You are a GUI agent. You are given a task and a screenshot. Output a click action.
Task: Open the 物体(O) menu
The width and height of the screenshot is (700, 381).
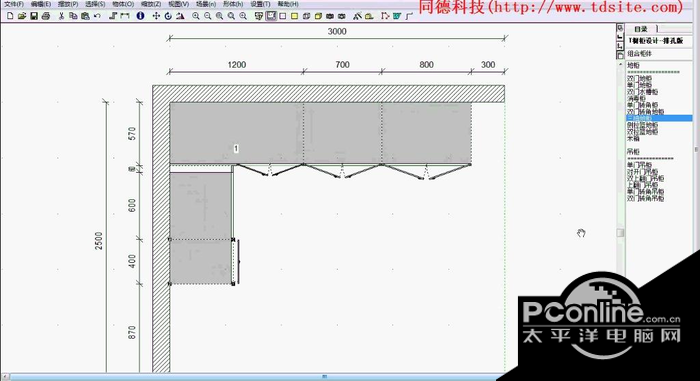pos(123,4)
